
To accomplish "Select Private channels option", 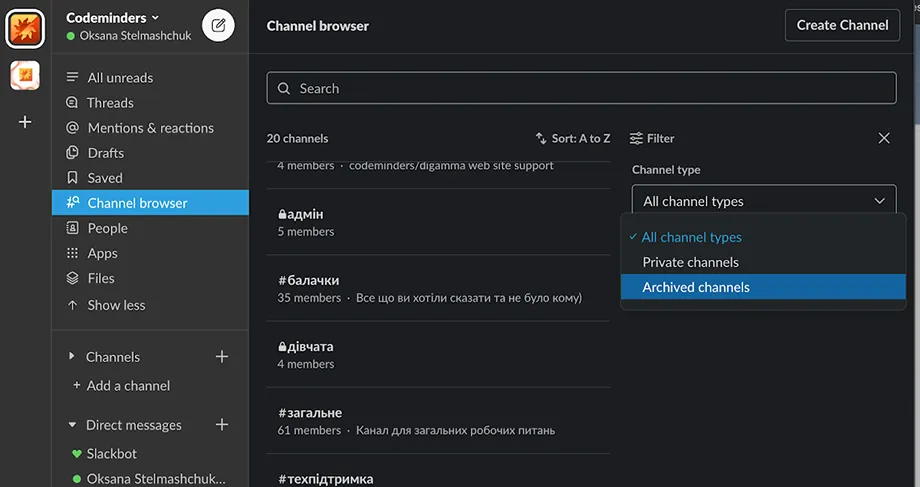I will [x=763, y=262].
